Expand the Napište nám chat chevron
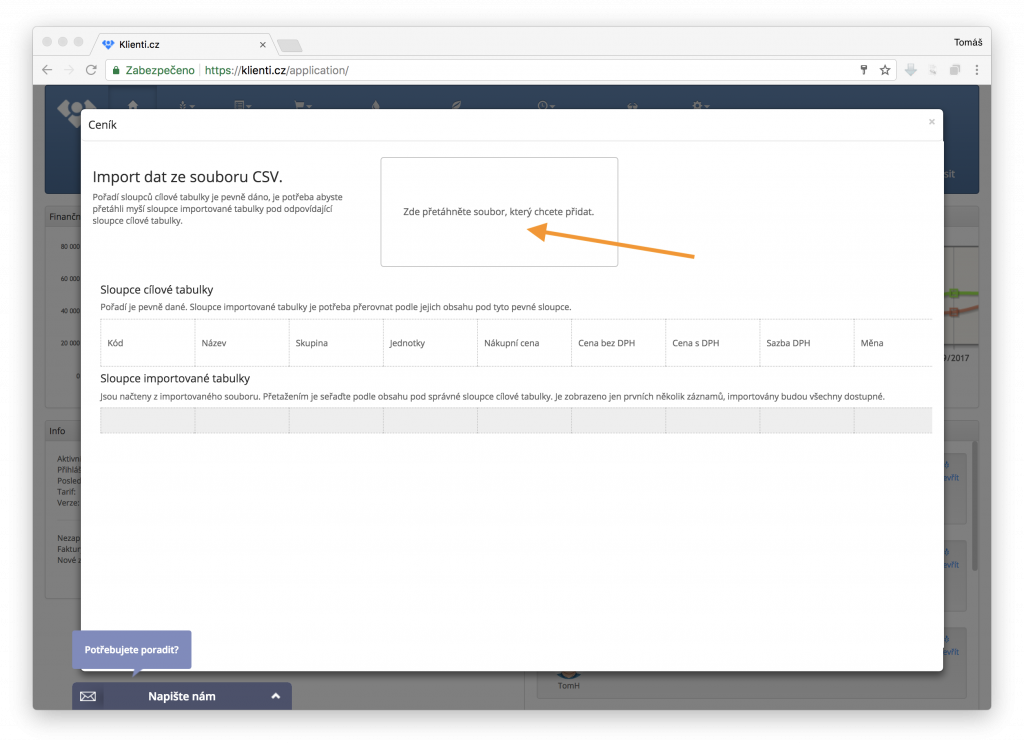 276,696
